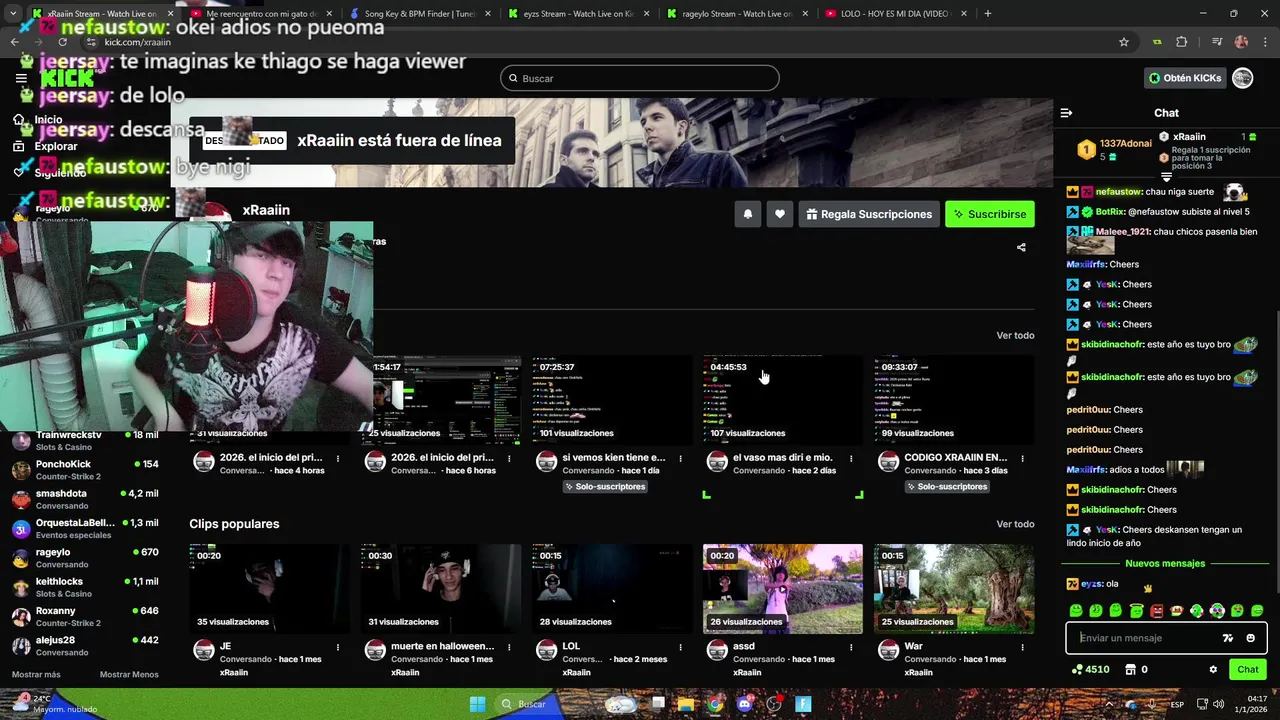Open the 07:25:37 video thumbnail

(x=611, y=399)
